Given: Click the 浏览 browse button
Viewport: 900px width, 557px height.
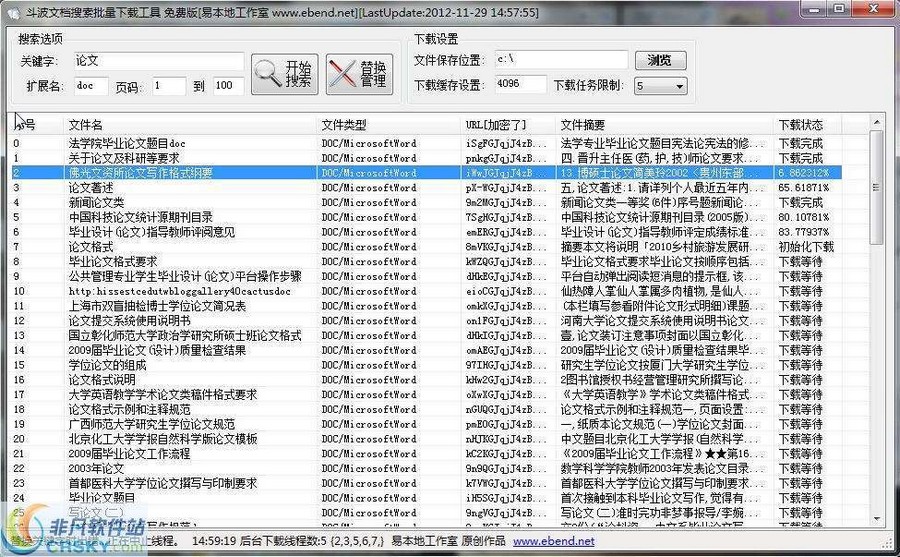Looking at the screenshot, I should [660, 60].
